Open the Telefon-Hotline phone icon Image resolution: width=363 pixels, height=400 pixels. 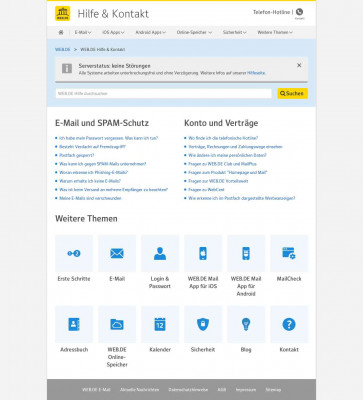(x=299, y=12)
